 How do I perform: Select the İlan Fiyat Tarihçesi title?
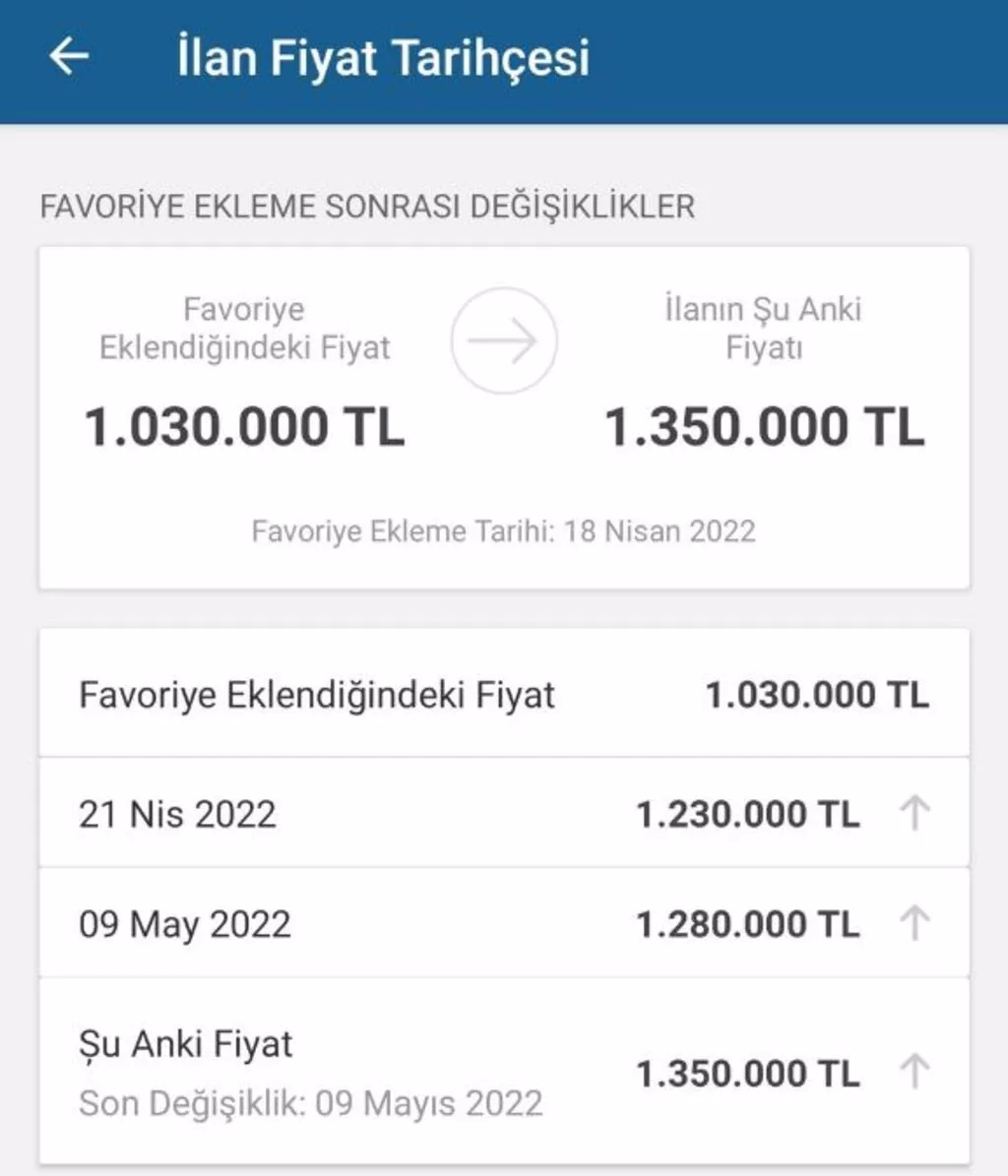click(x=383, y=57)
